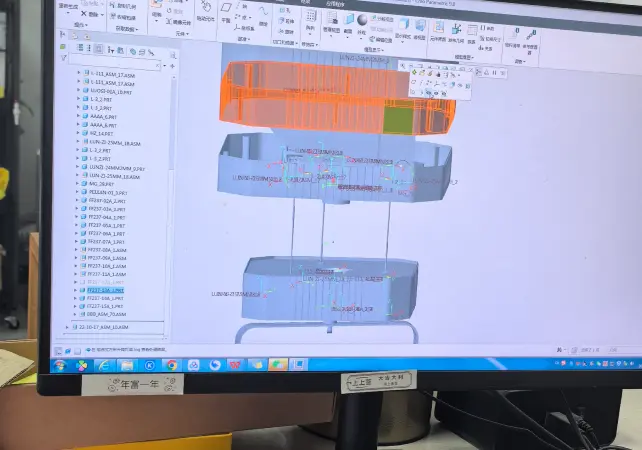Open 管理视图 view manager
642x450 pixels.
(x=331, y=23)
